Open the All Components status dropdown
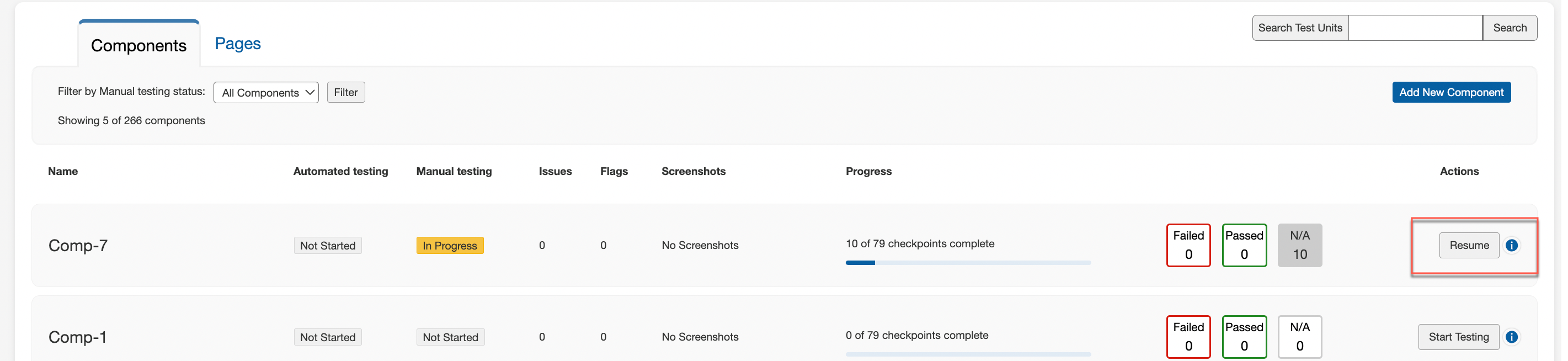 [266, 93]
